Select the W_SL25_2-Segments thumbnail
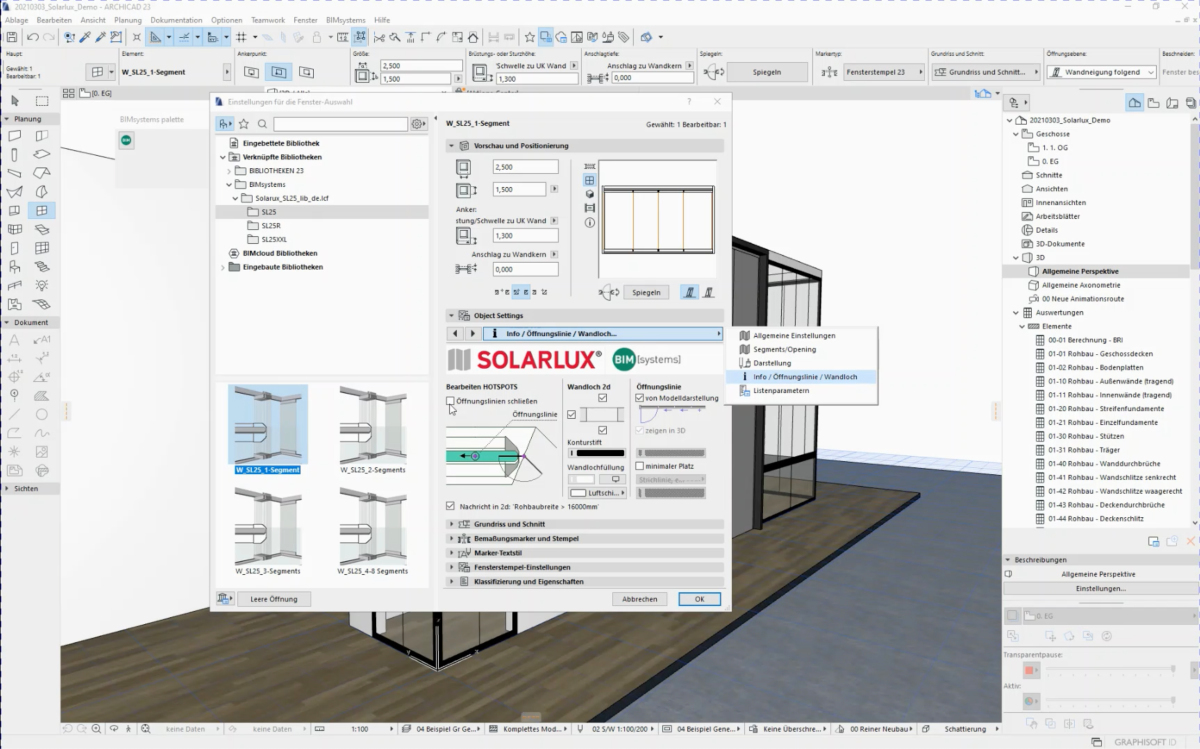 (x=373, y=430)
